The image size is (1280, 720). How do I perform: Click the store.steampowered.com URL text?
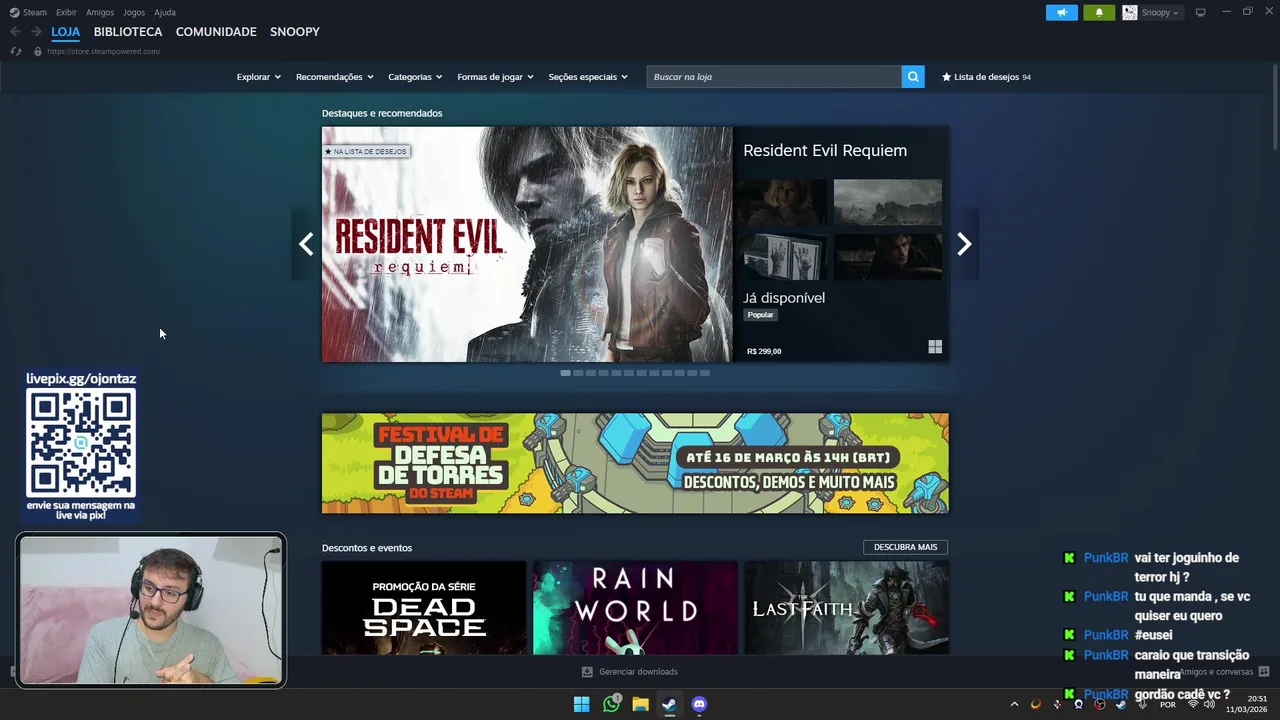tap(103, 51)
